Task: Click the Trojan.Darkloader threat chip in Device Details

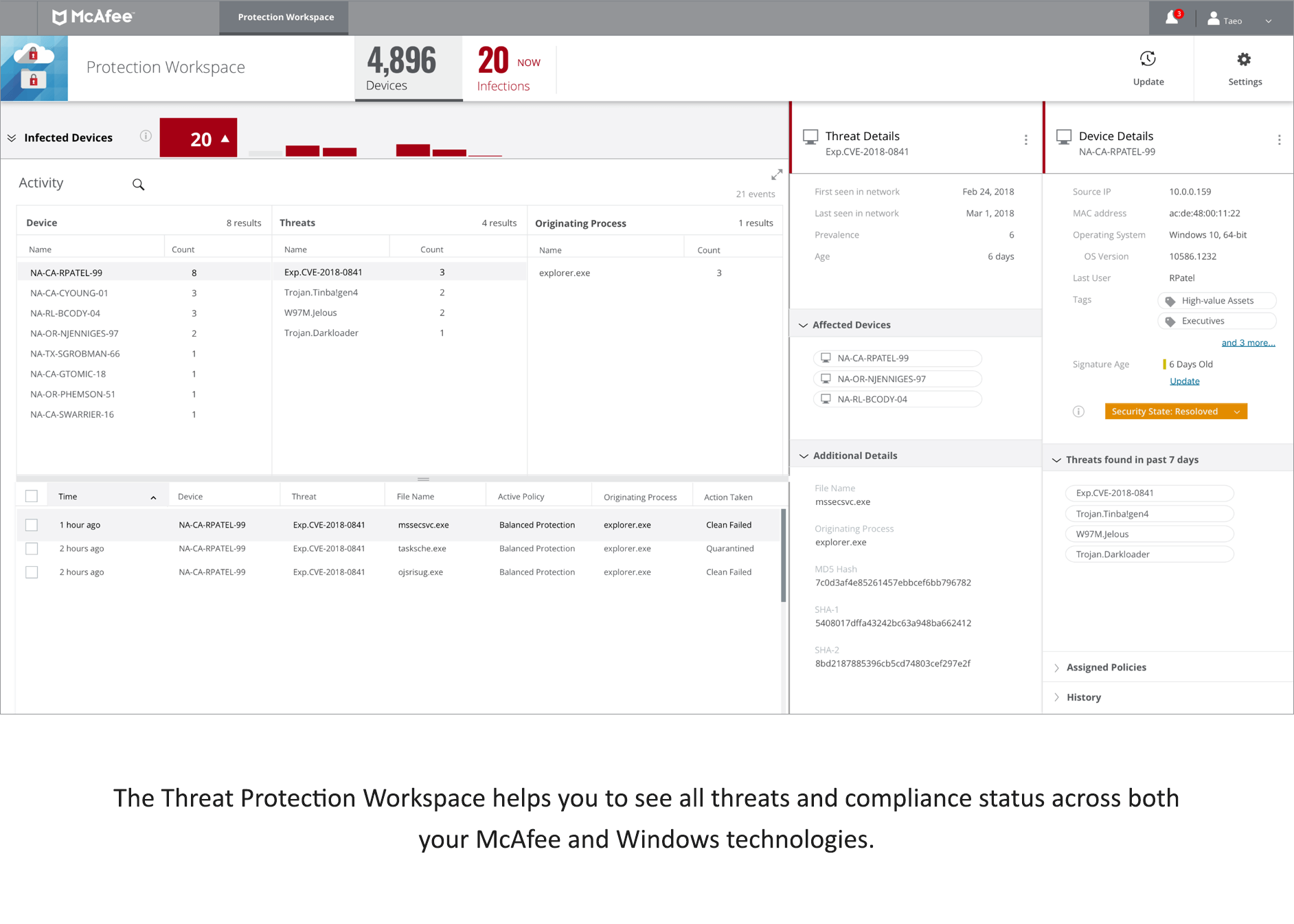Action: [1149, 554]
